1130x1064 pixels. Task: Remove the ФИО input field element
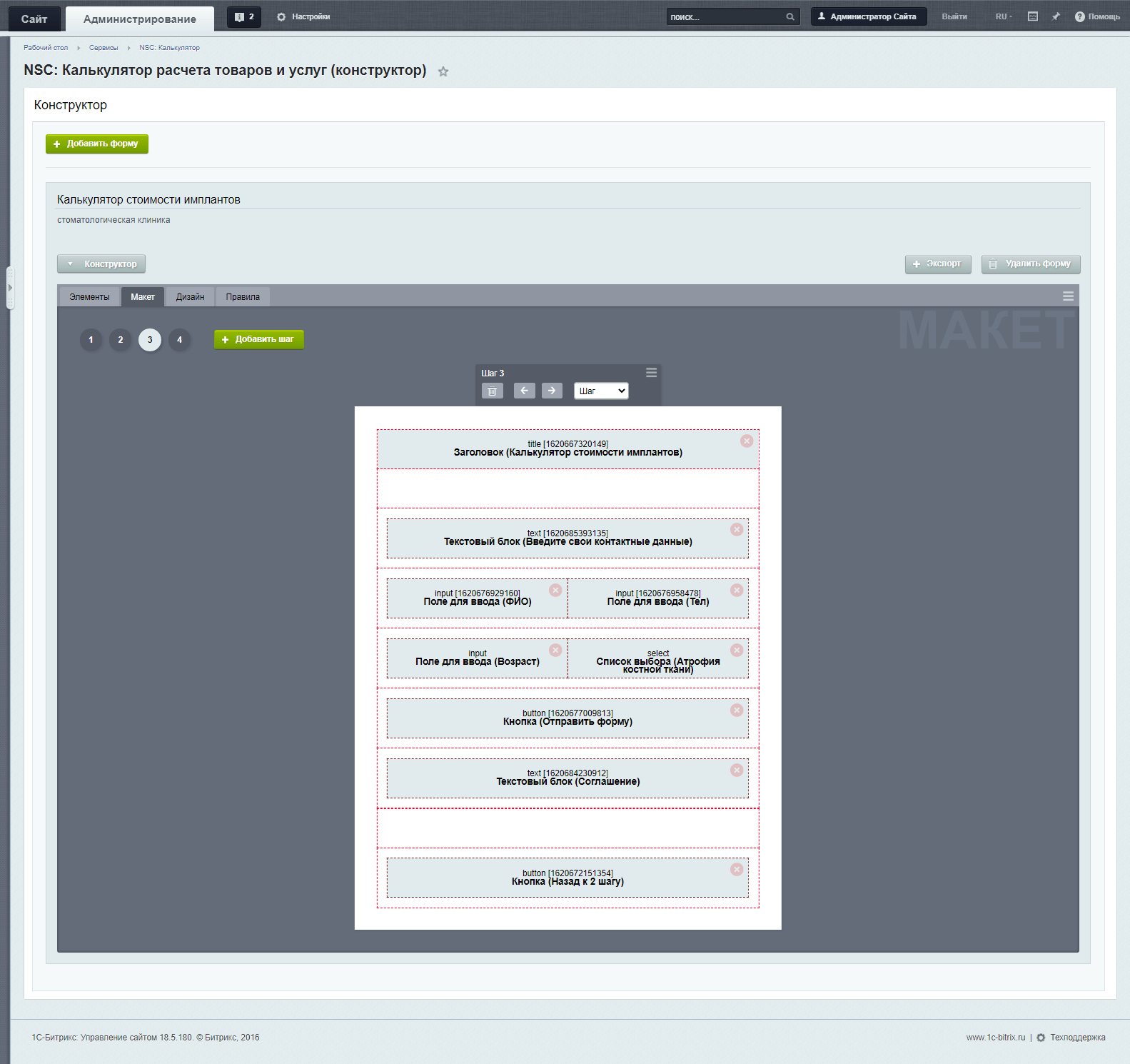click(555, 590)
